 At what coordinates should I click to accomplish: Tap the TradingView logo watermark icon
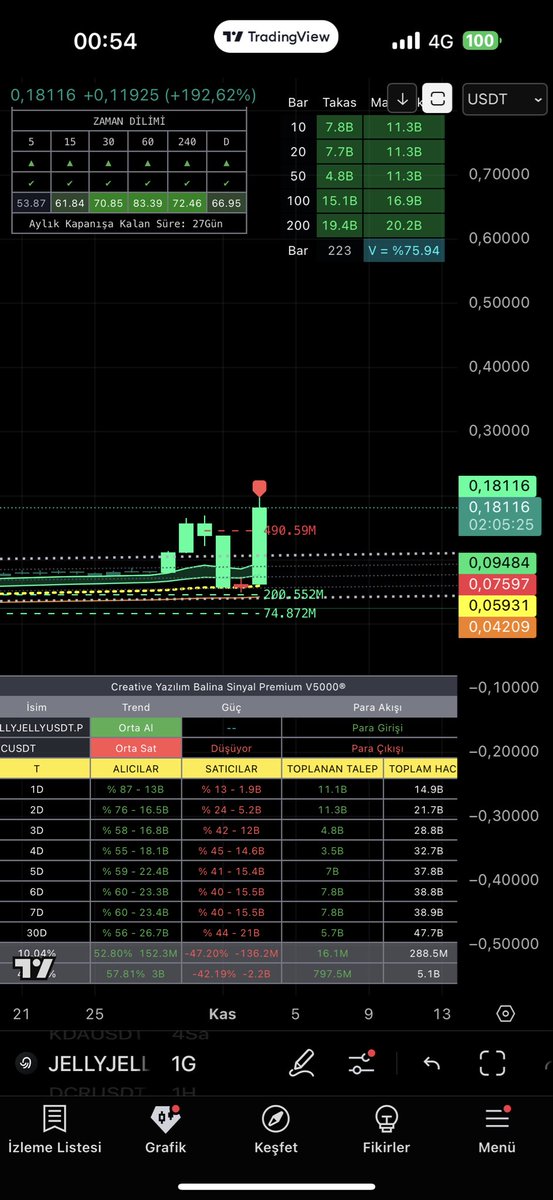33,969
